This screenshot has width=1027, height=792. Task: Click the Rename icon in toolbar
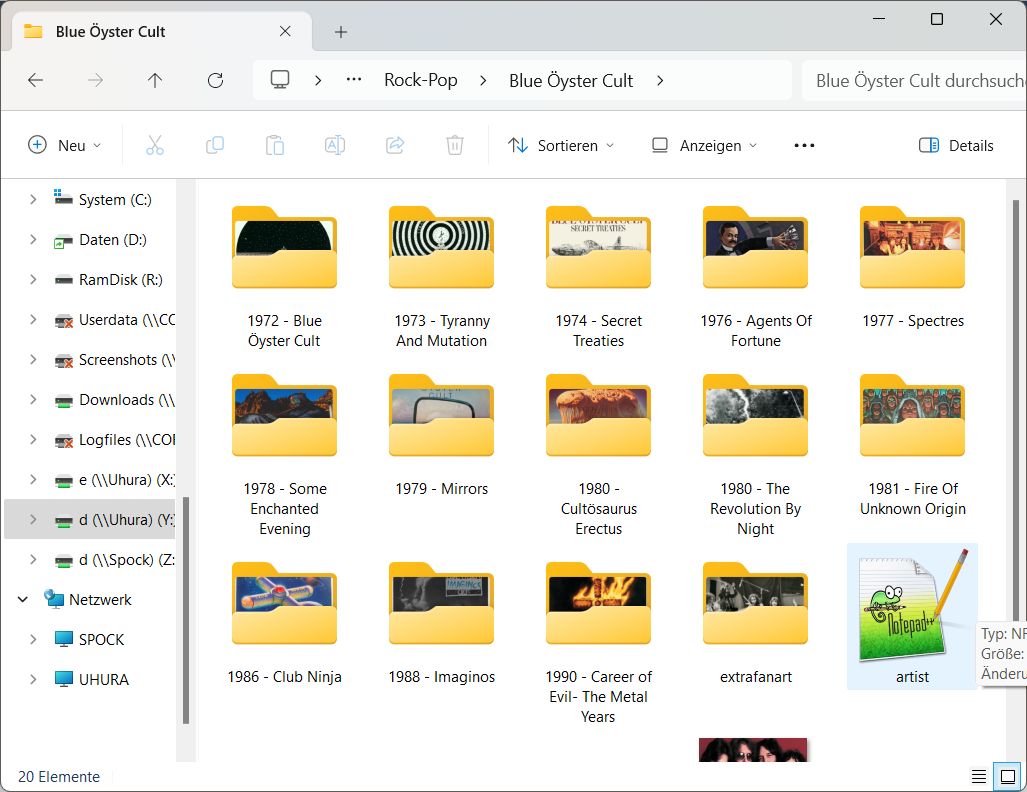point(335,145)
